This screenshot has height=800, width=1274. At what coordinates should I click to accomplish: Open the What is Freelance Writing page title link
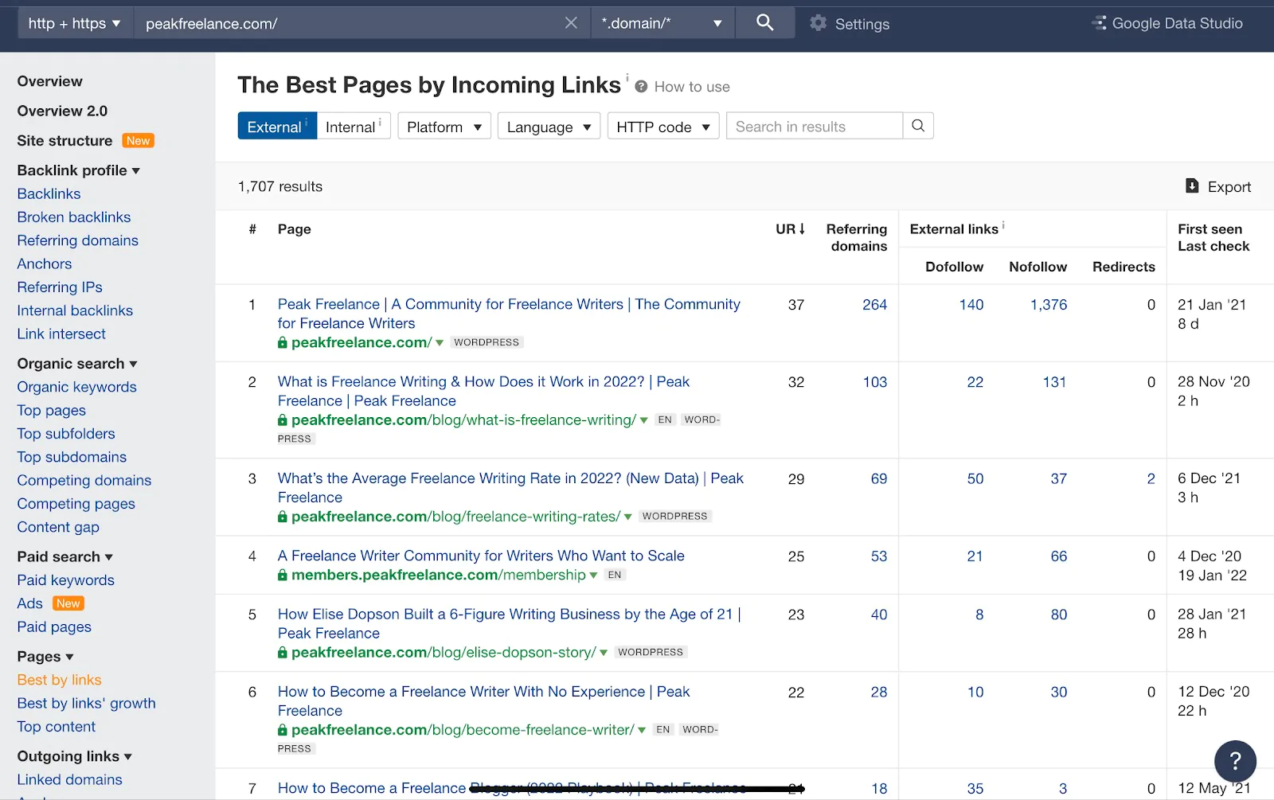coord(484,391)
